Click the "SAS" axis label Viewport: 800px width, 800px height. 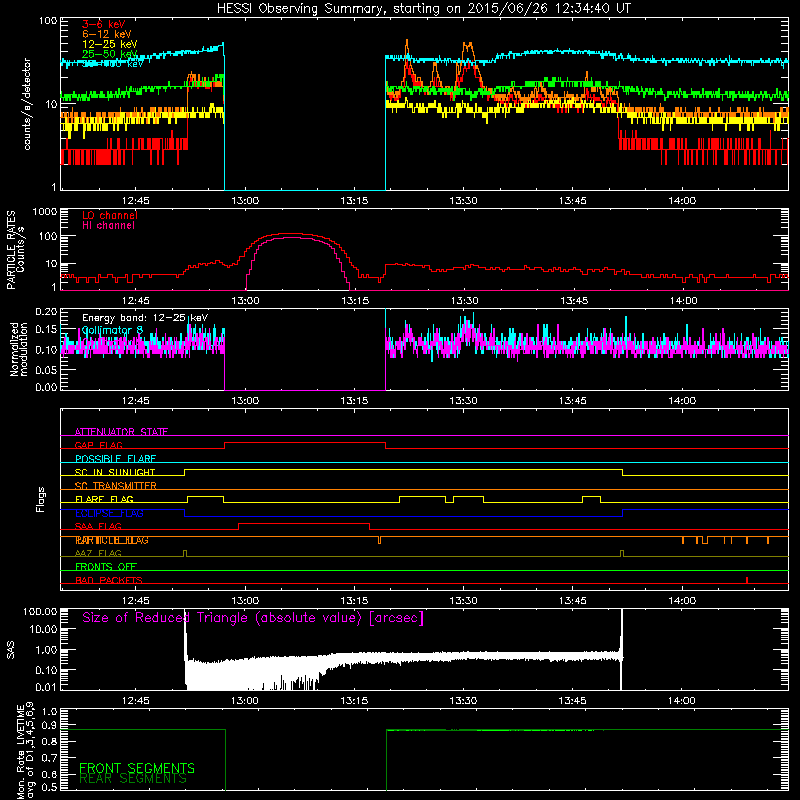(x=10, y=650)
